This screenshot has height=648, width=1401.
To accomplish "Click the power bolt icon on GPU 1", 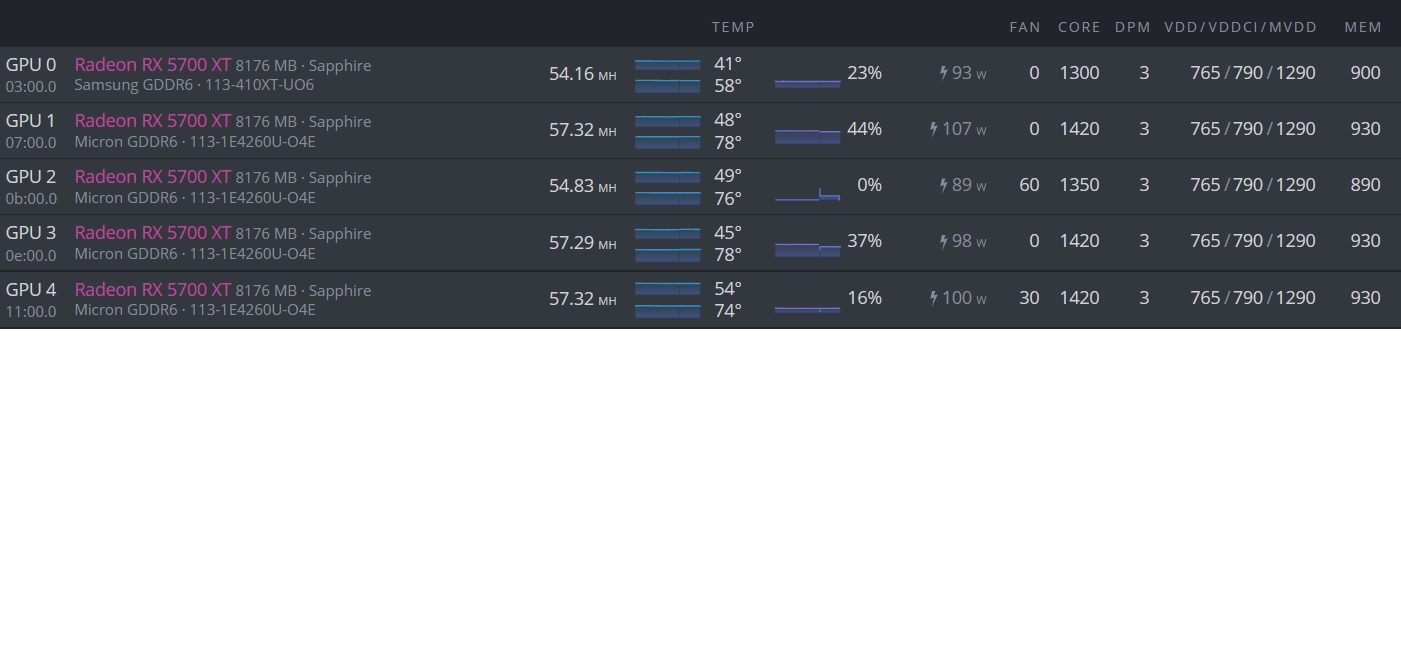I will pos(934,129).
